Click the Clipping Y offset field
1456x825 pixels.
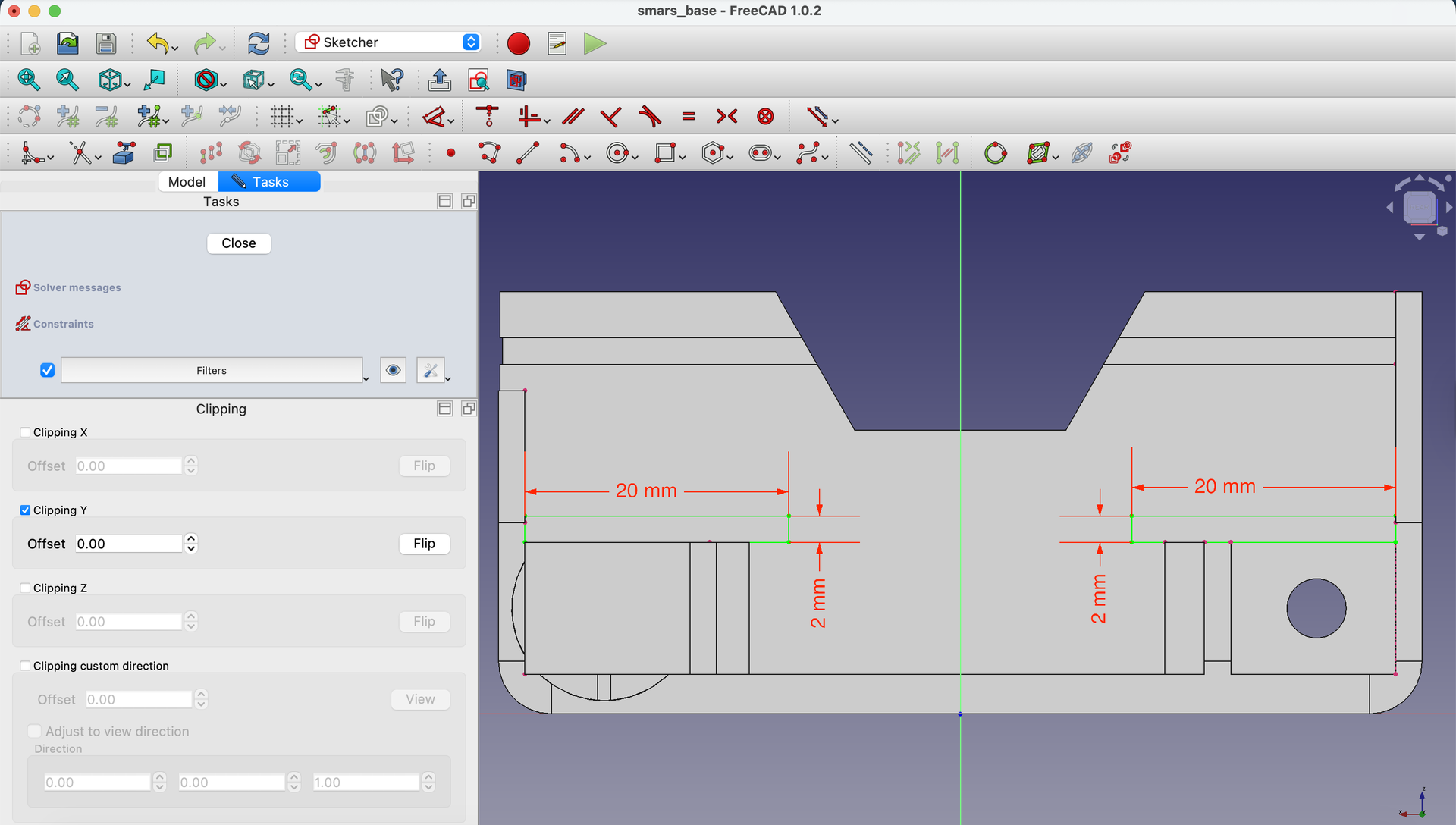click(129, 544)
